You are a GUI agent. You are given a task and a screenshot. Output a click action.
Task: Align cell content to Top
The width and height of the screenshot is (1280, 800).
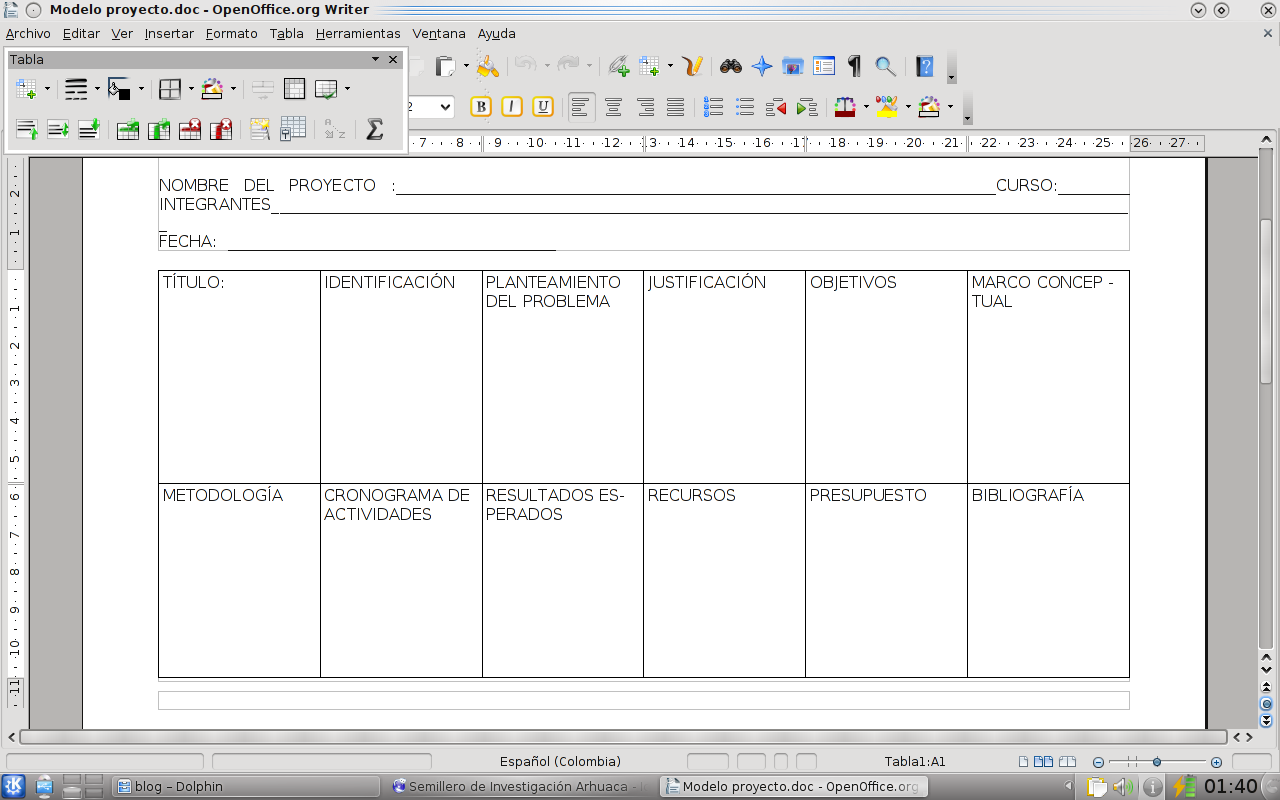[27, 129]
